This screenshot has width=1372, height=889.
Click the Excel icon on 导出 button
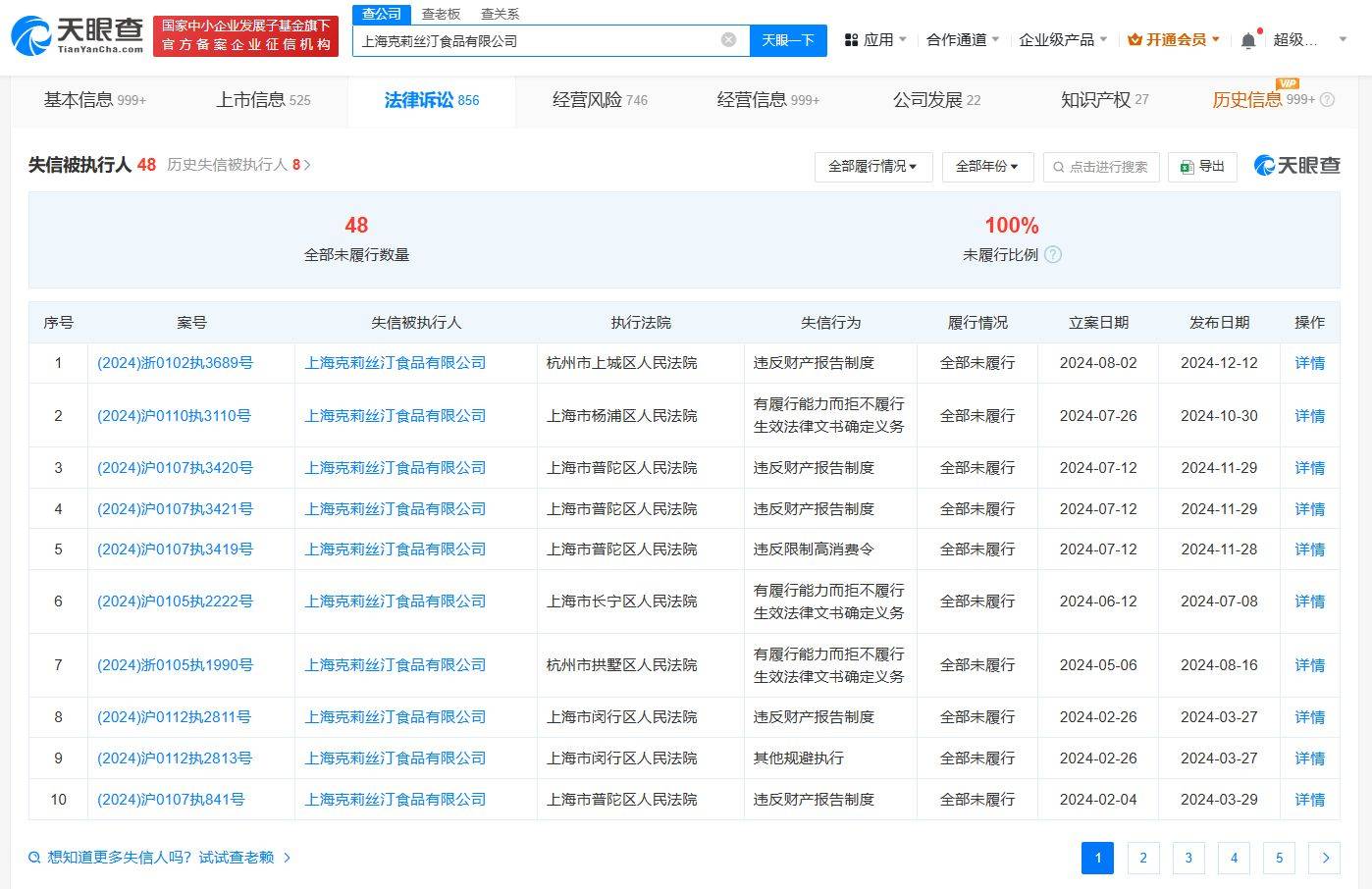(1187, 167)
